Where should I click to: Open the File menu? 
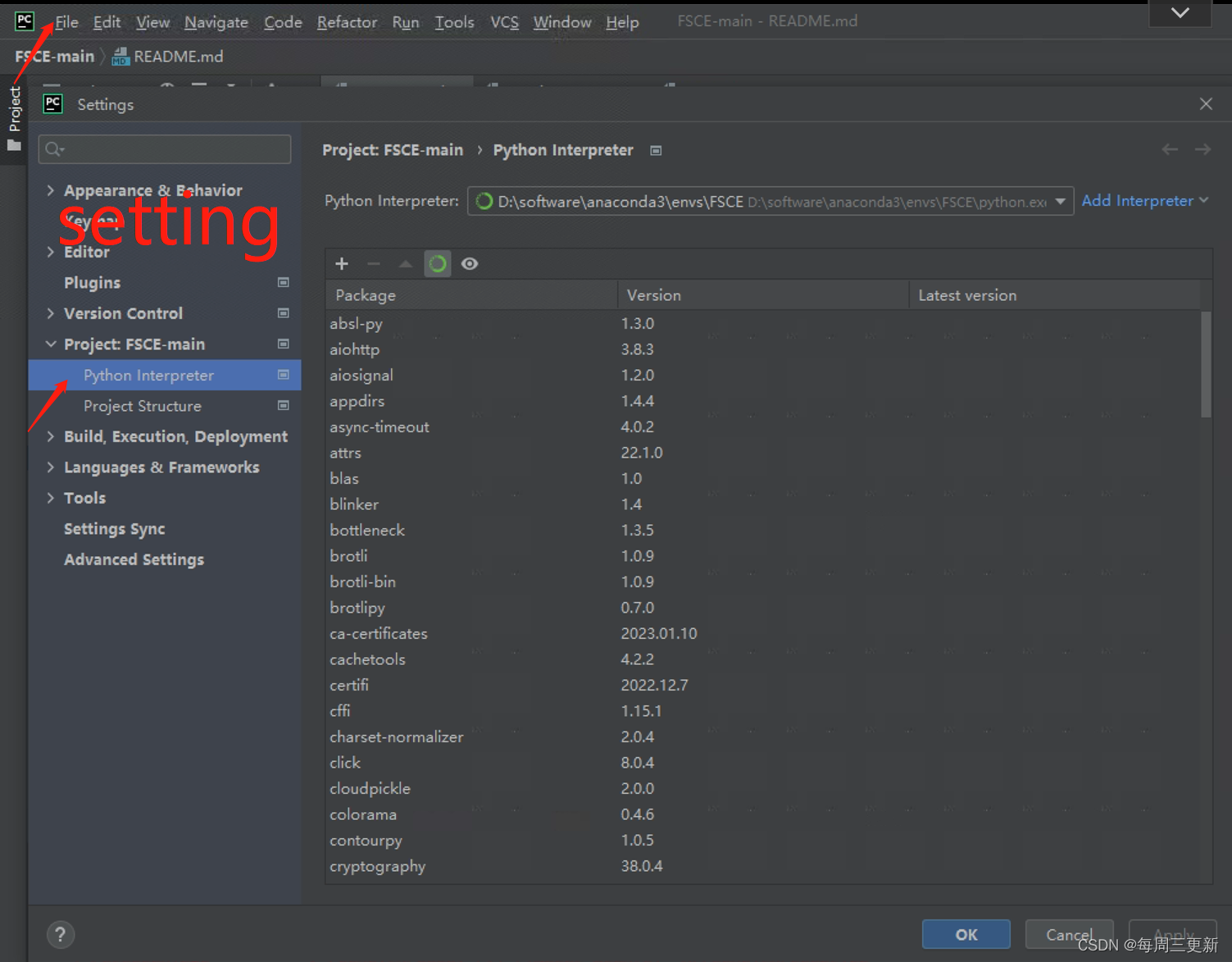click(66, 22)
